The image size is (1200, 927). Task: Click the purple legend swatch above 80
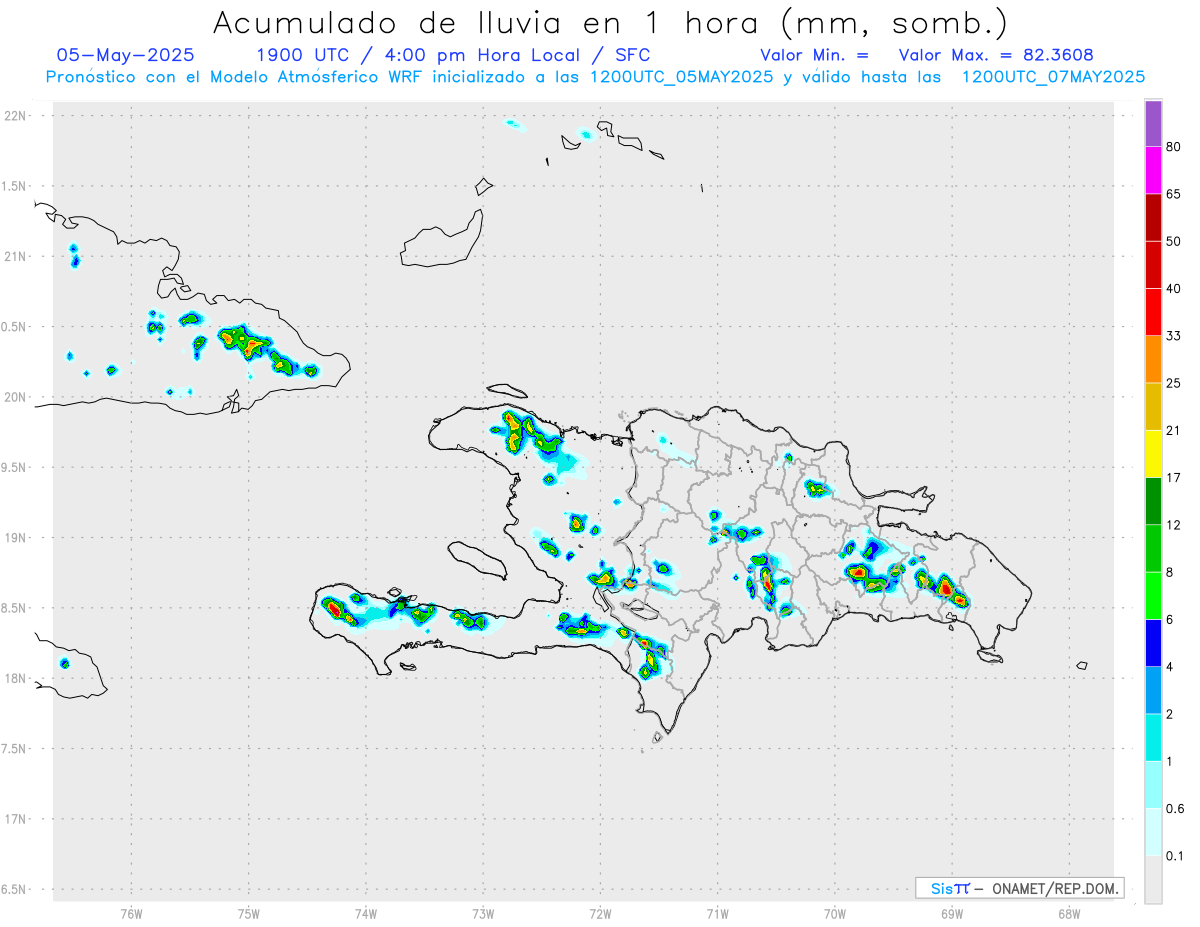[1153, 124]
